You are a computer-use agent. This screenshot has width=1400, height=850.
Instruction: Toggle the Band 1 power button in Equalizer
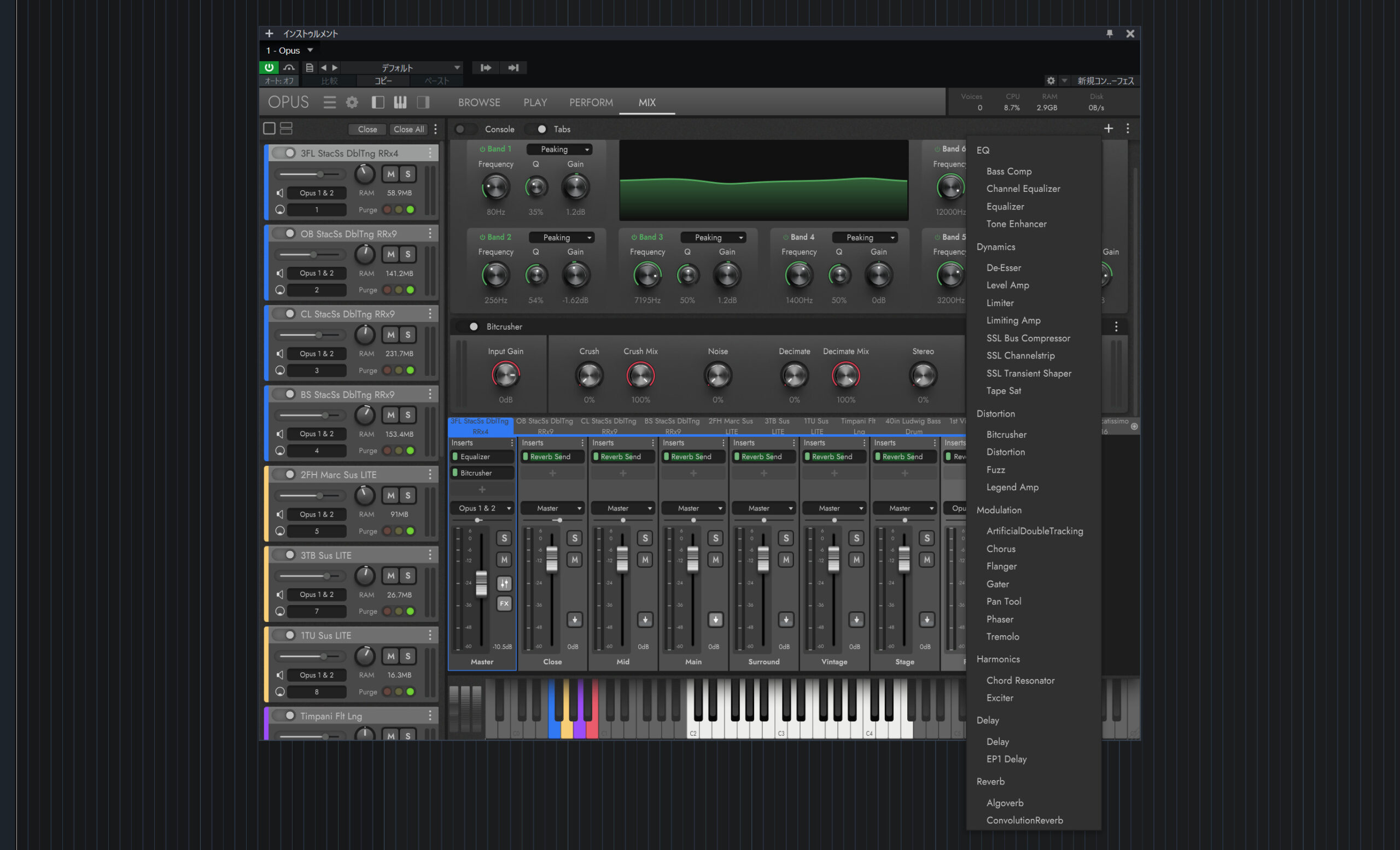tap(482, 149)
